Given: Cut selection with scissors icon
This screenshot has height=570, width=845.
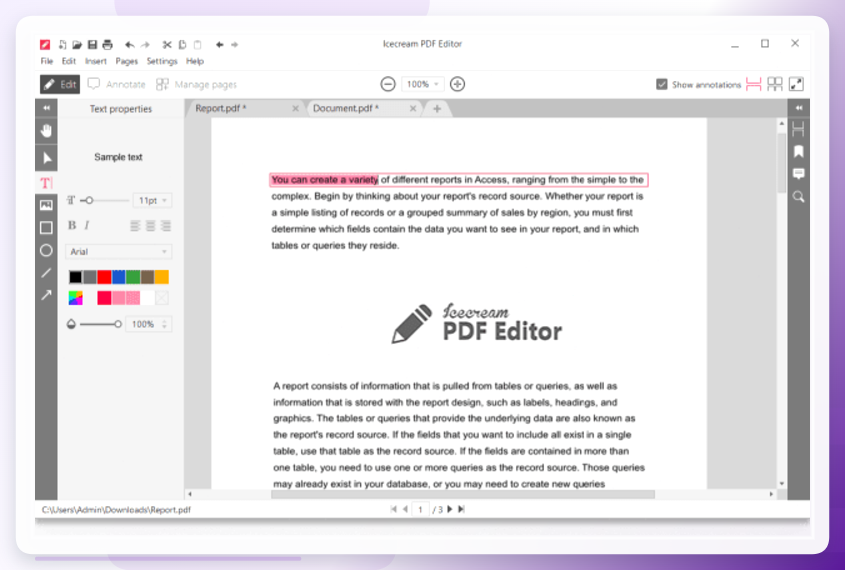Looking at the screenshot, I should pyautogui.click(x=167, y=45).
